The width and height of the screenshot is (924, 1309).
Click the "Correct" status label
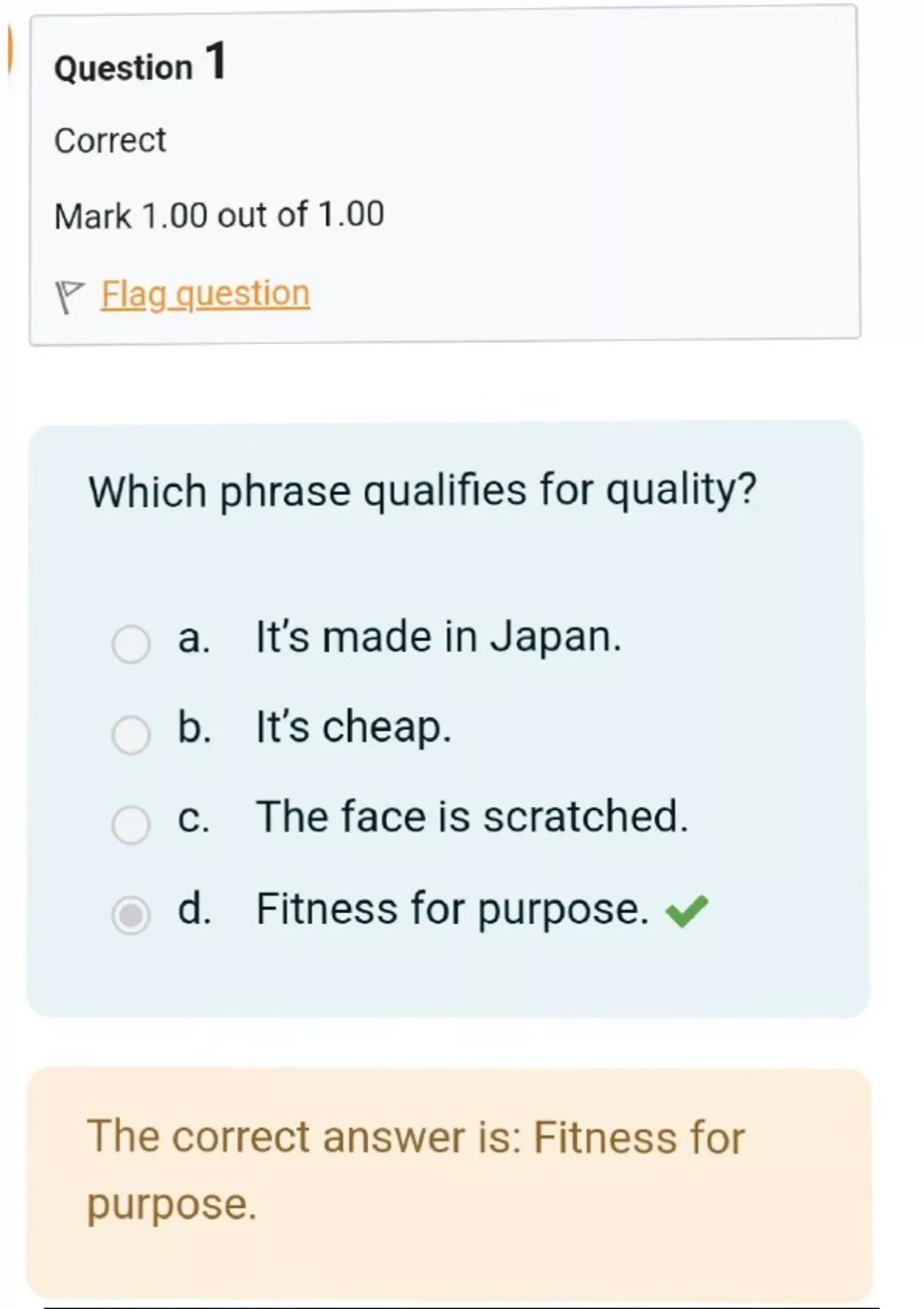pos(110,140)
